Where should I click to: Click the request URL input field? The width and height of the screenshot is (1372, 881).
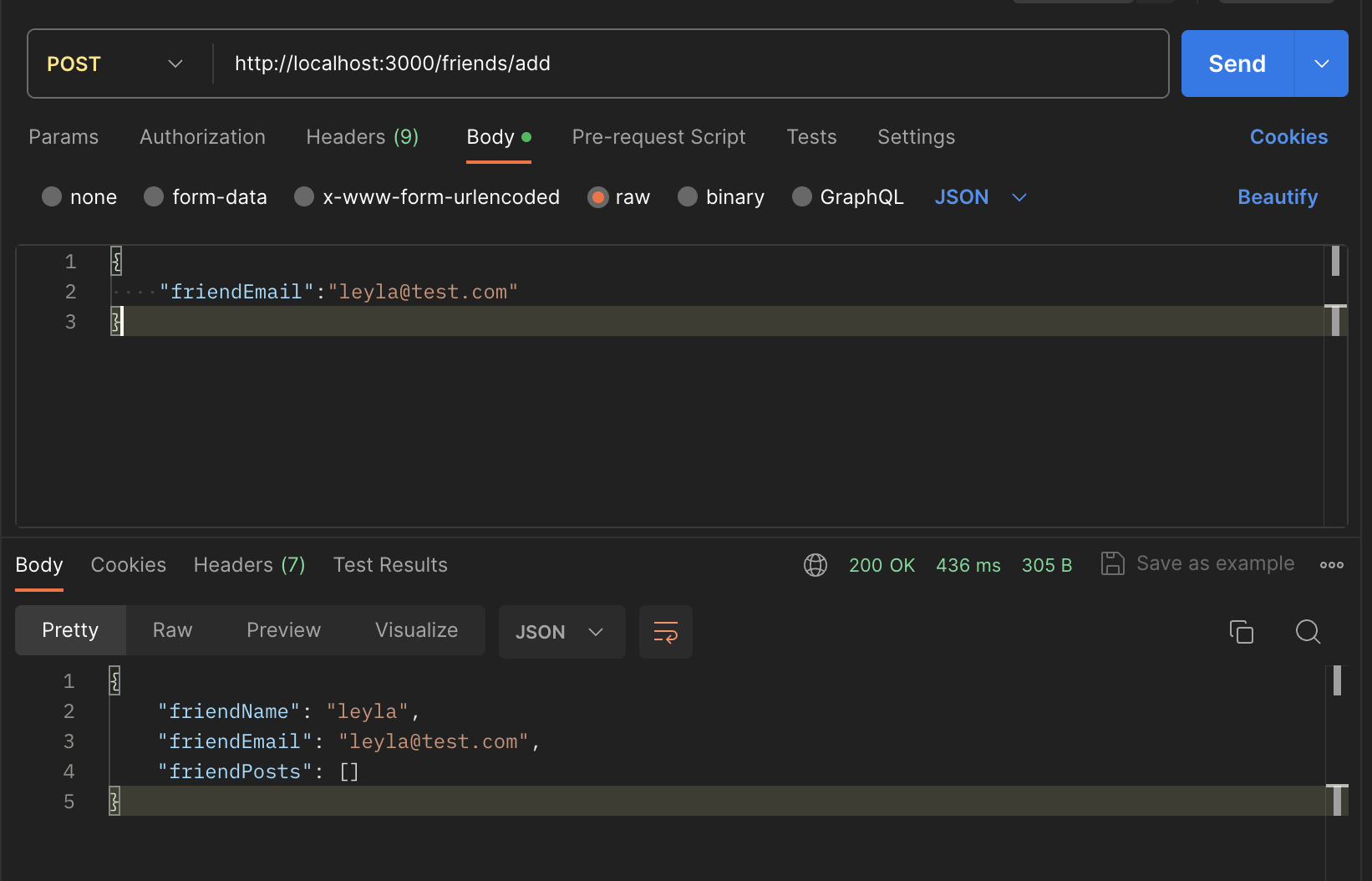tap(690, 64)
